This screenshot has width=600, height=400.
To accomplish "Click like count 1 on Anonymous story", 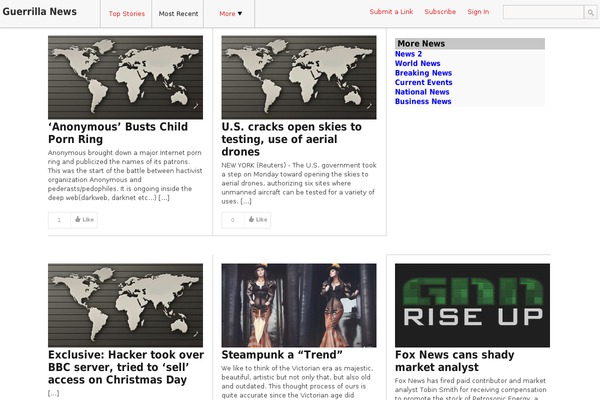I will [x=59, y=220].
